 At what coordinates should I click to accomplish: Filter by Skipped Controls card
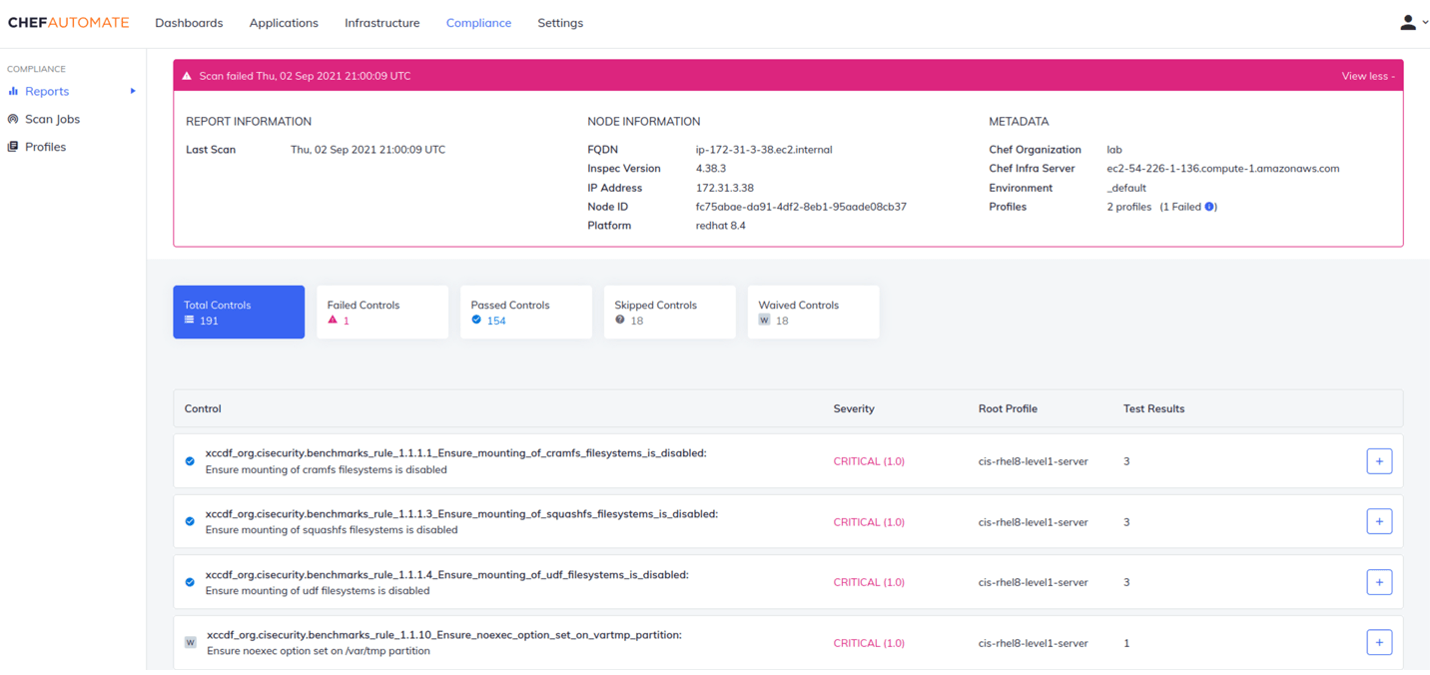(x=669, y=312)
